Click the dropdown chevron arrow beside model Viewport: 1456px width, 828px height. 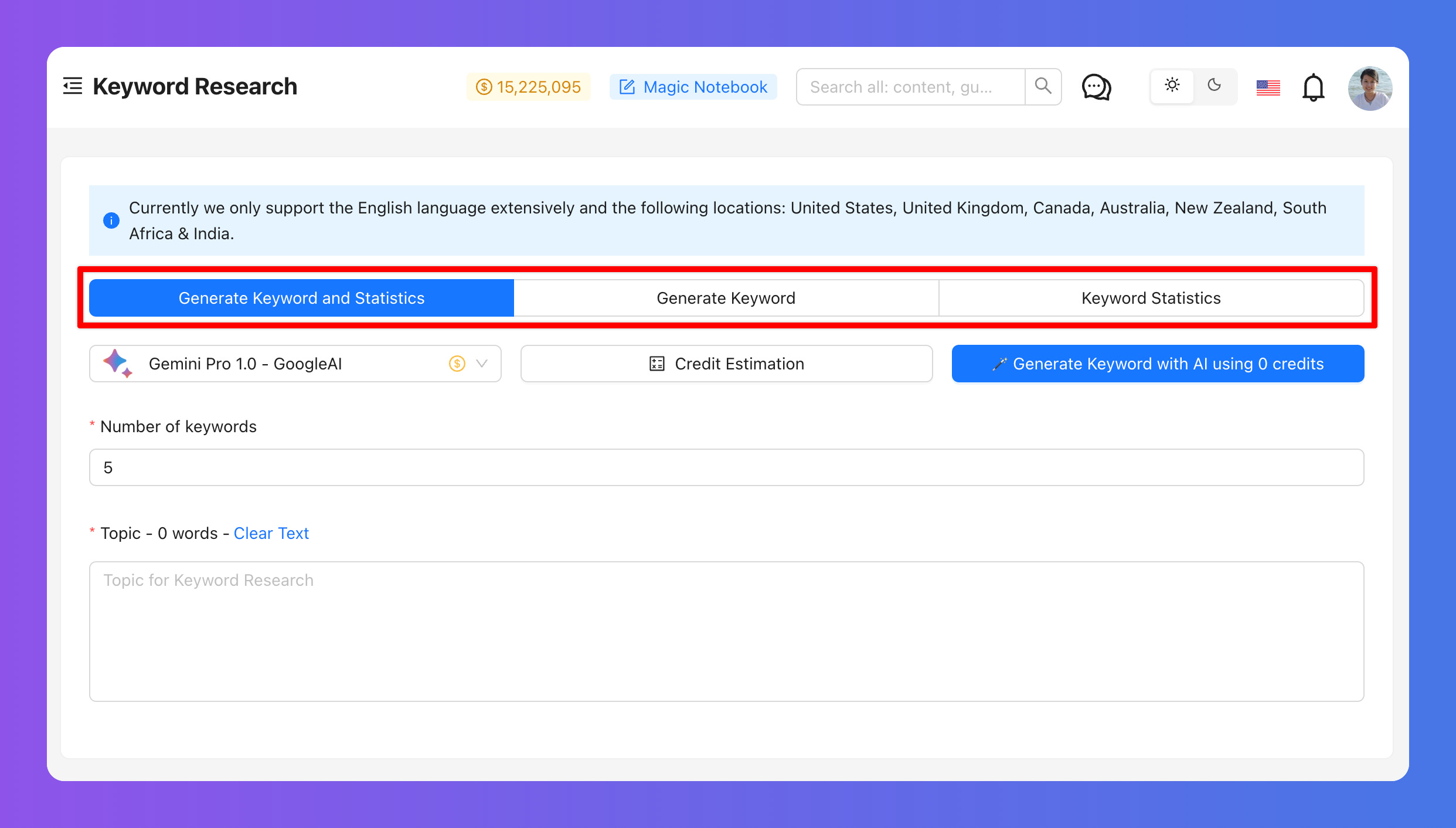482,364
